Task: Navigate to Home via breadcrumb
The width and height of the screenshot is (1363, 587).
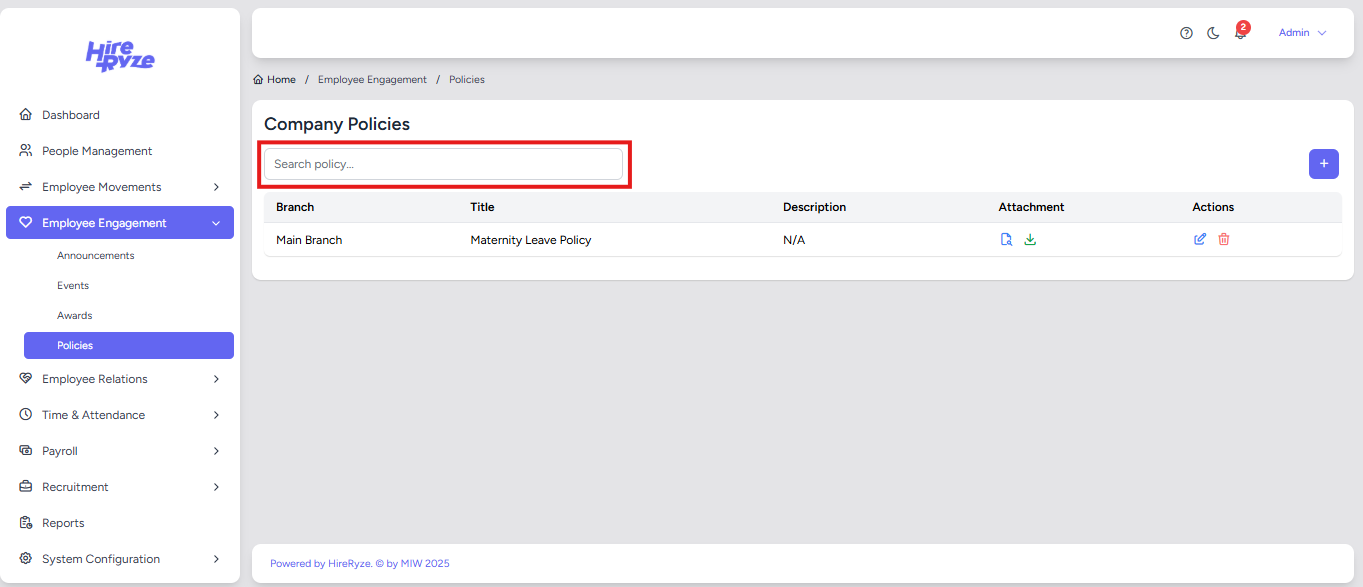Action: coord(280,80)
